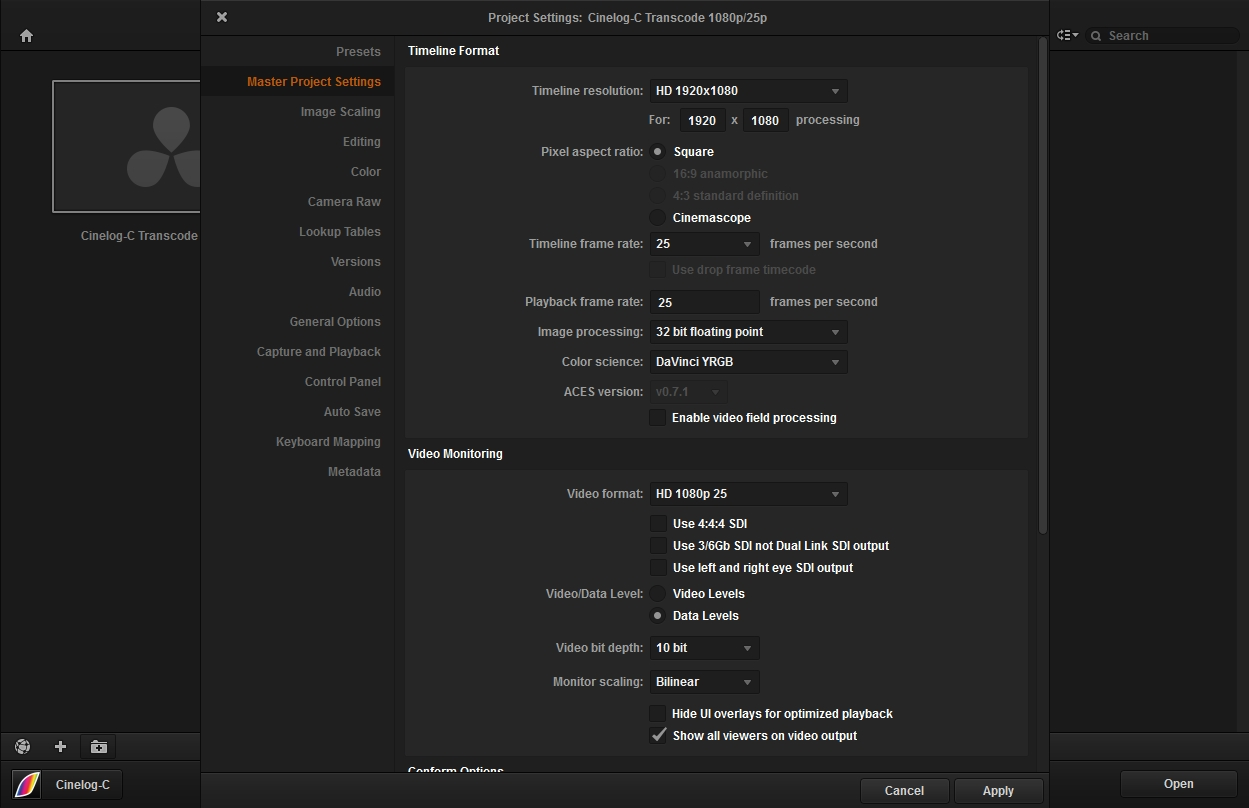
Task: Open the Timeline frame rate dropdown
Action: click(x=704, y=244)
